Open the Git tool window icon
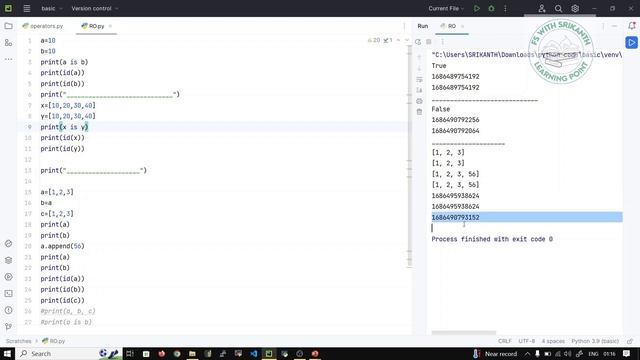This screenshot has width=640, height=360. [x=8, y=327]
